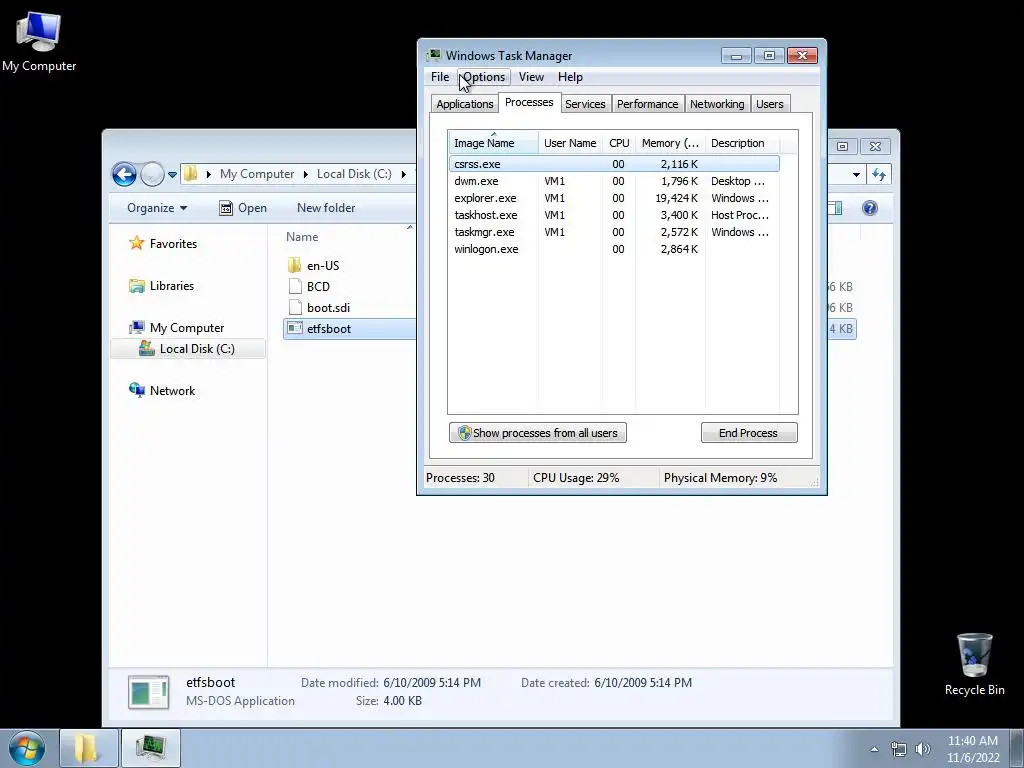Click the Explorer Back arrow button

[x=124, y=174]
